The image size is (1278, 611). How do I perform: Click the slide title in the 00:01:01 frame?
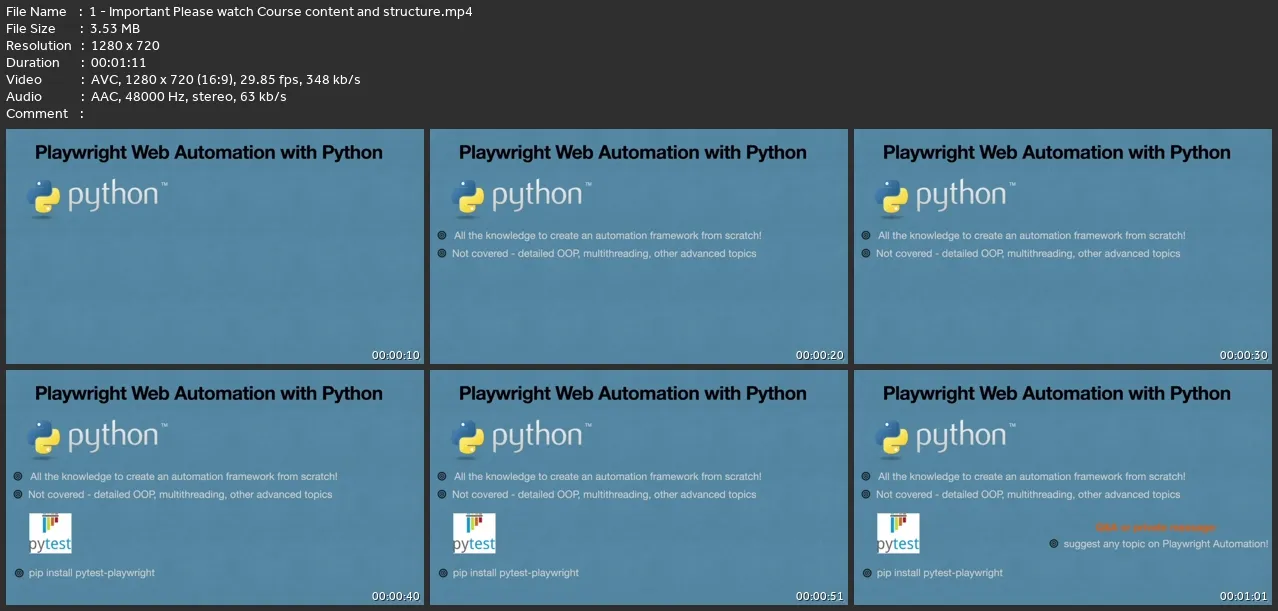(x=1057, y=394)
